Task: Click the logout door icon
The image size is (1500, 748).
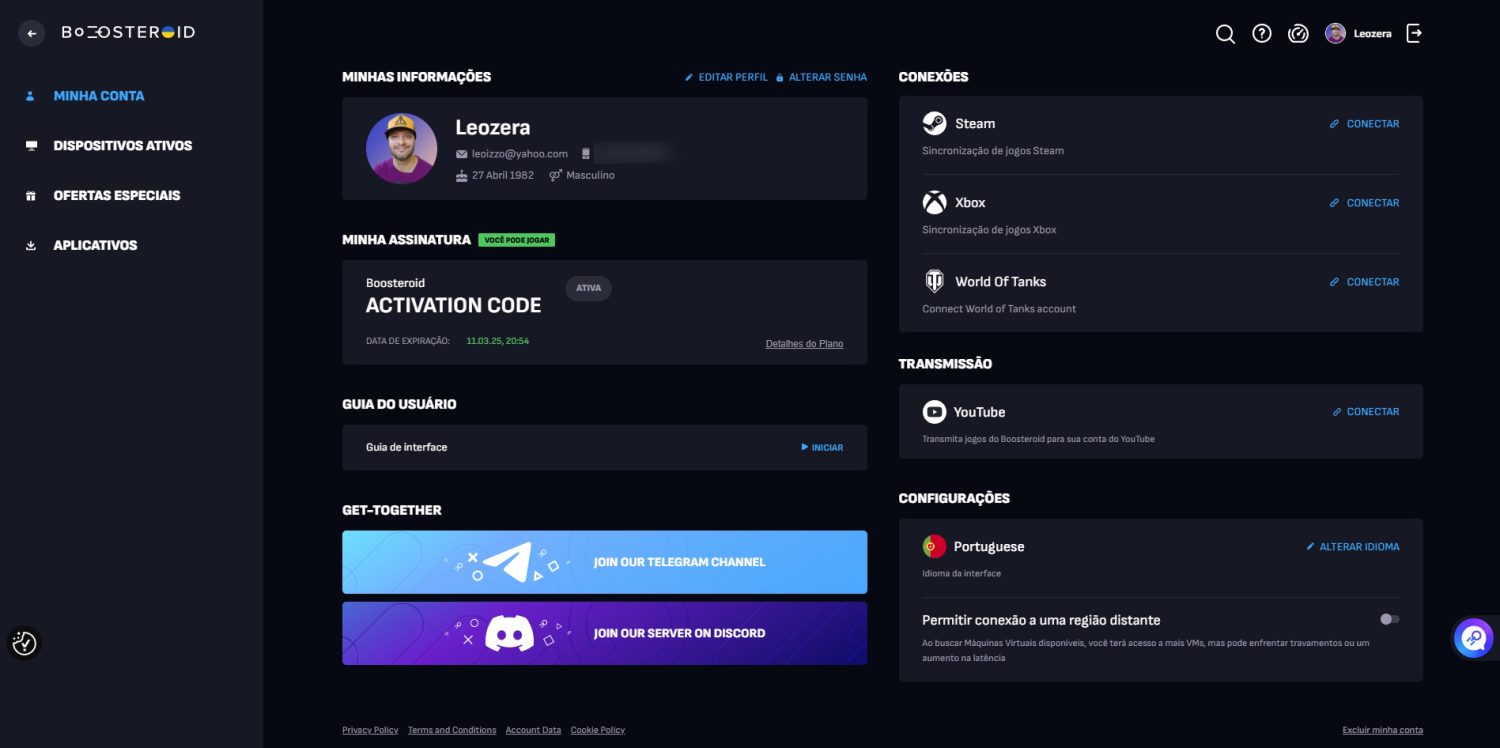Action: tap(1414, 33)
